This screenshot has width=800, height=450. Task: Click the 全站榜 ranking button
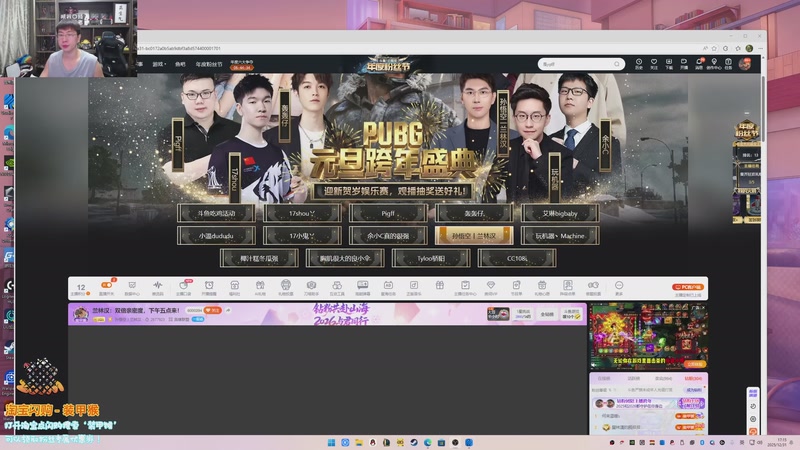[x=547, y=314]
